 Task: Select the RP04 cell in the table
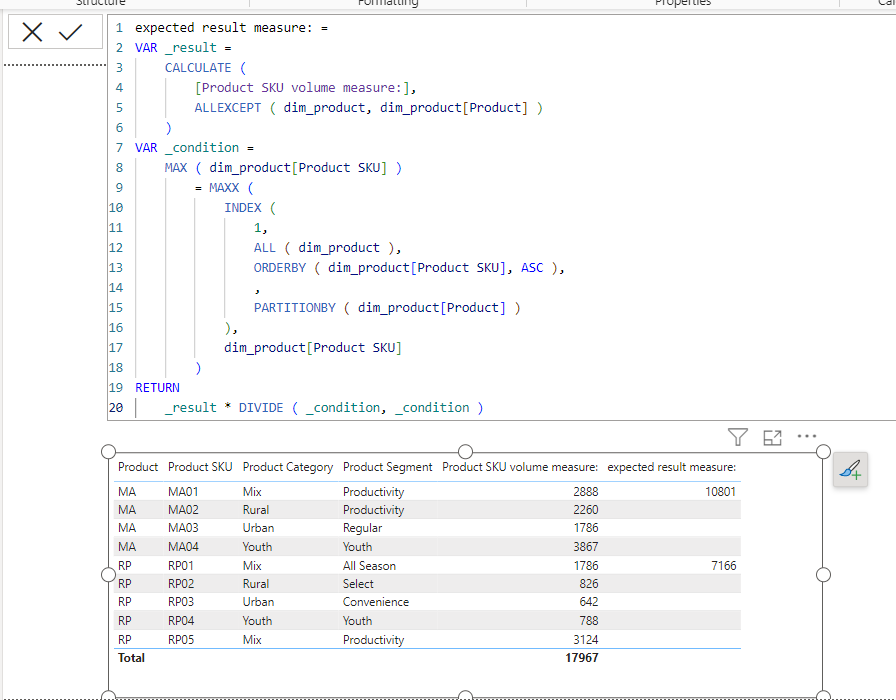[x=181, y=621]
